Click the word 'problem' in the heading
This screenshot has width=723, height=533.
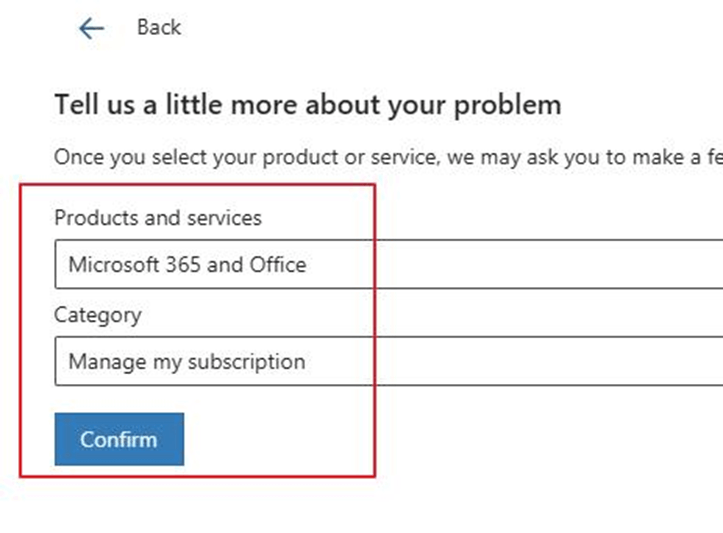pos(507,107)
